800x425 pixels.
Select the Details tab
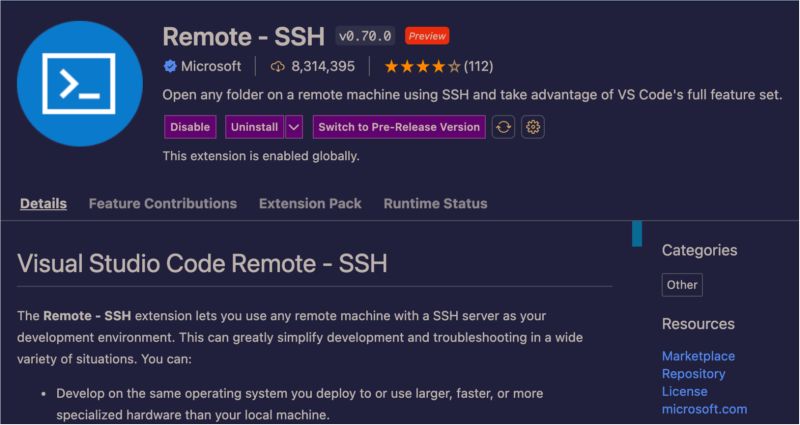click(x=43, y=204)
